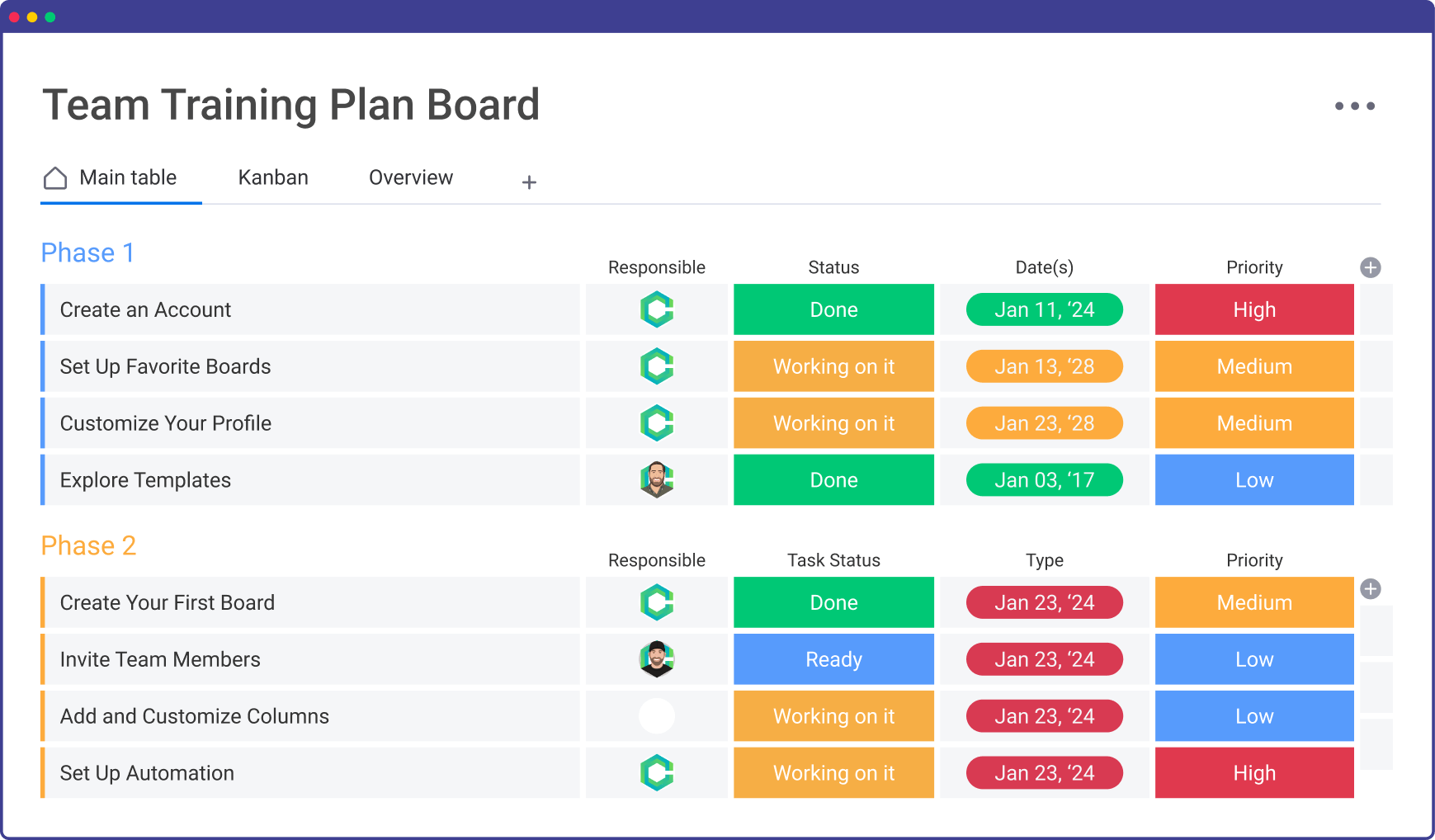Click the responsible avatar for Explore Templates

pos(657,479)
